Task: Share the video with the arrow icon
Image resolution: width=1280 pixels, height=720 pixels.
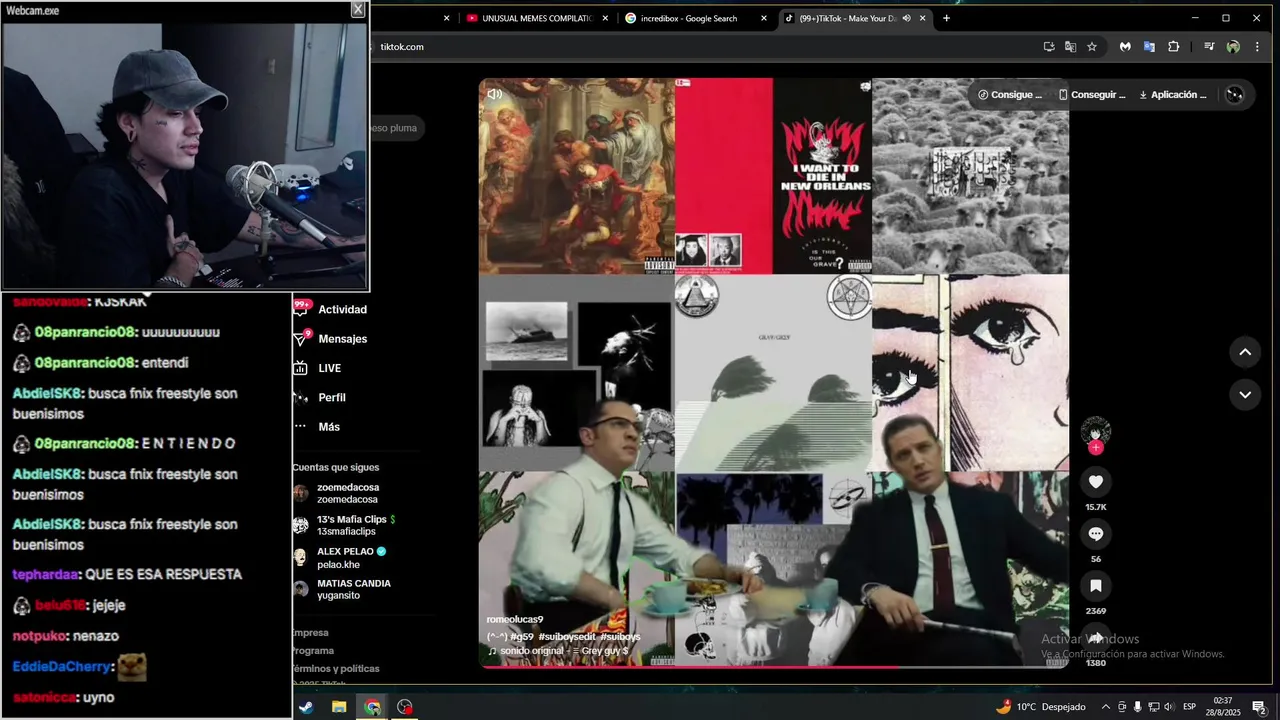Action: coord(1096,638)
